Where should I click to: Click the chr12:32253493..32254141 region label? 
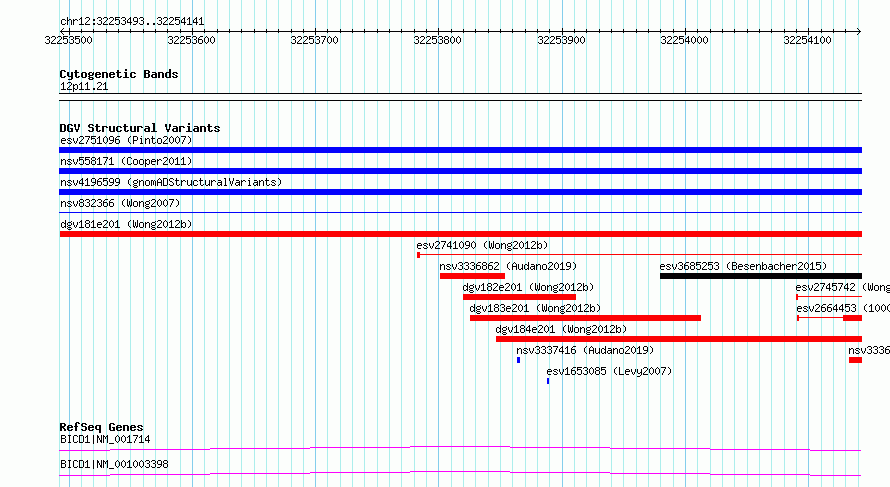pyautogui.click(x=132, y=22)
